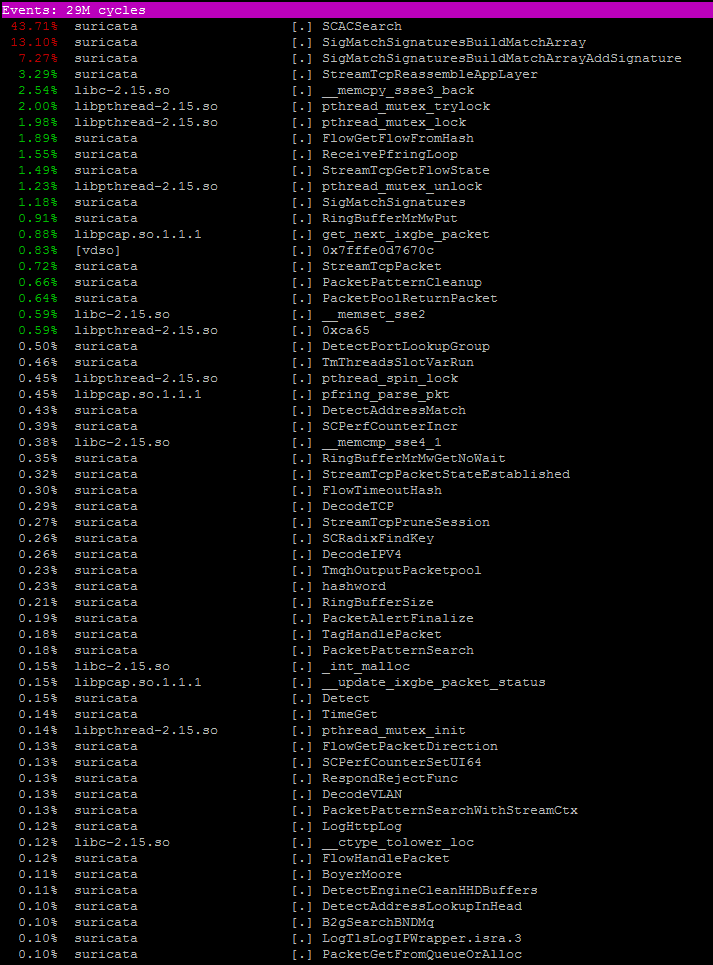Select FlowGetFlowFromHash symbol
This screenshot has height=965, width=713.
click(398, 138)
